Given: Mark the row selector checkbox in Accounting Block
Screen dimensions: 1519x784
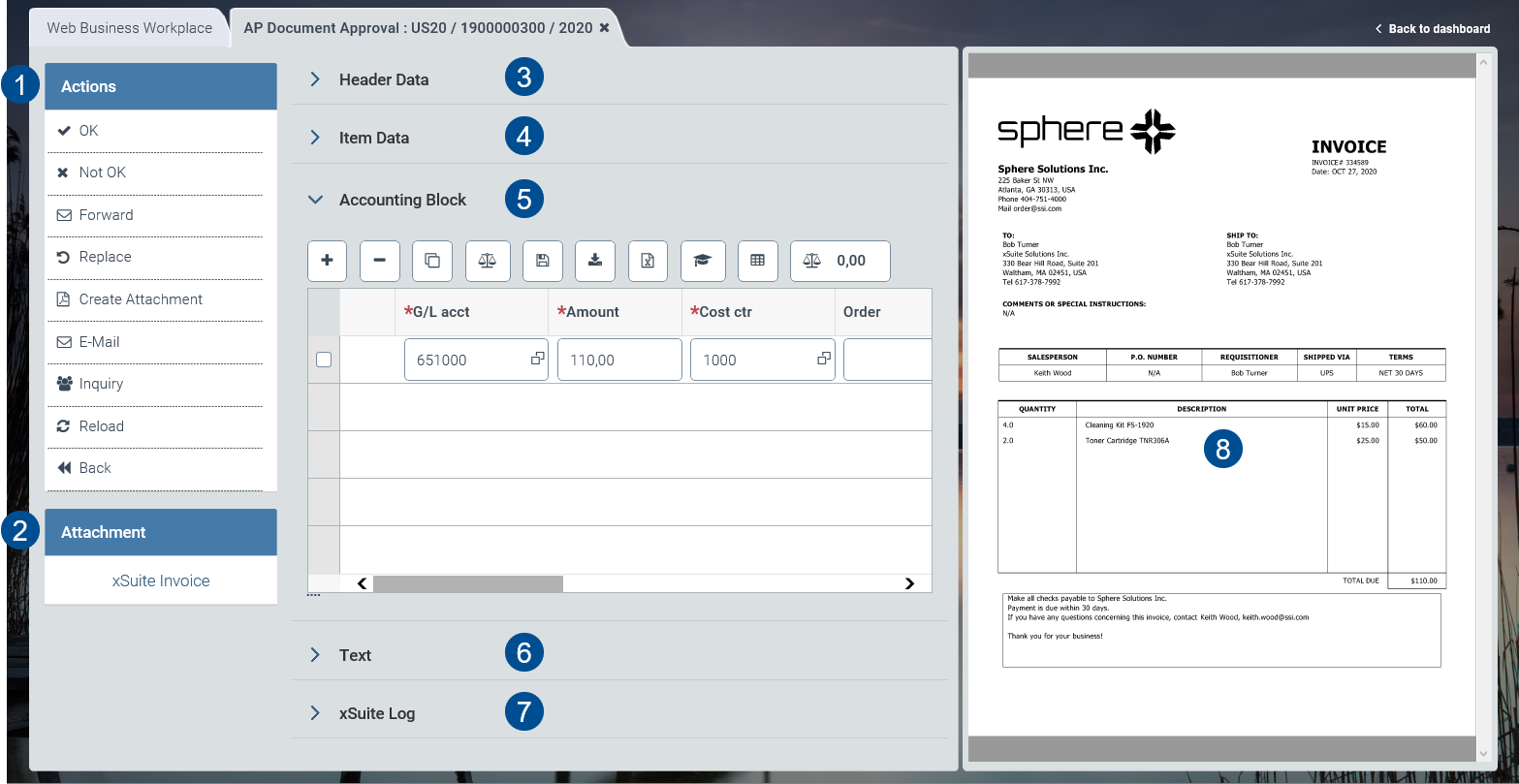Looking at the screenshot, I should tap(323, 359).
